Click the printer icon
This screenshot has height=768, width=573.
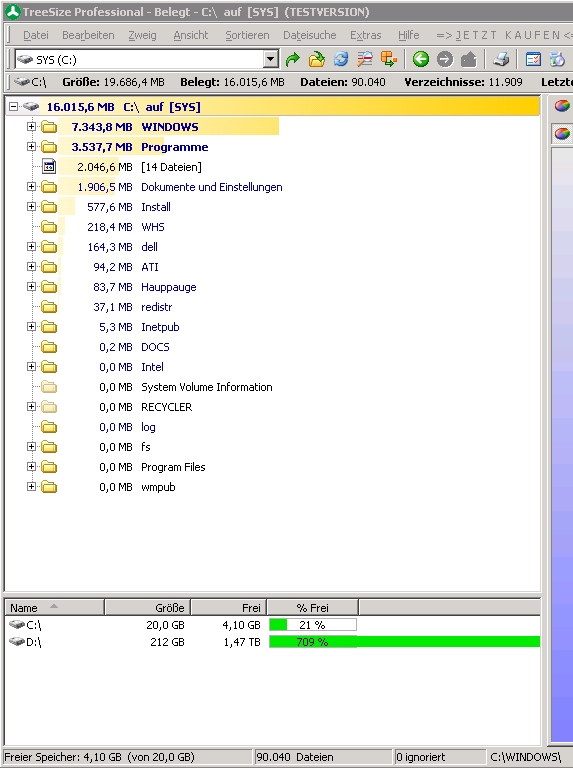501,60
